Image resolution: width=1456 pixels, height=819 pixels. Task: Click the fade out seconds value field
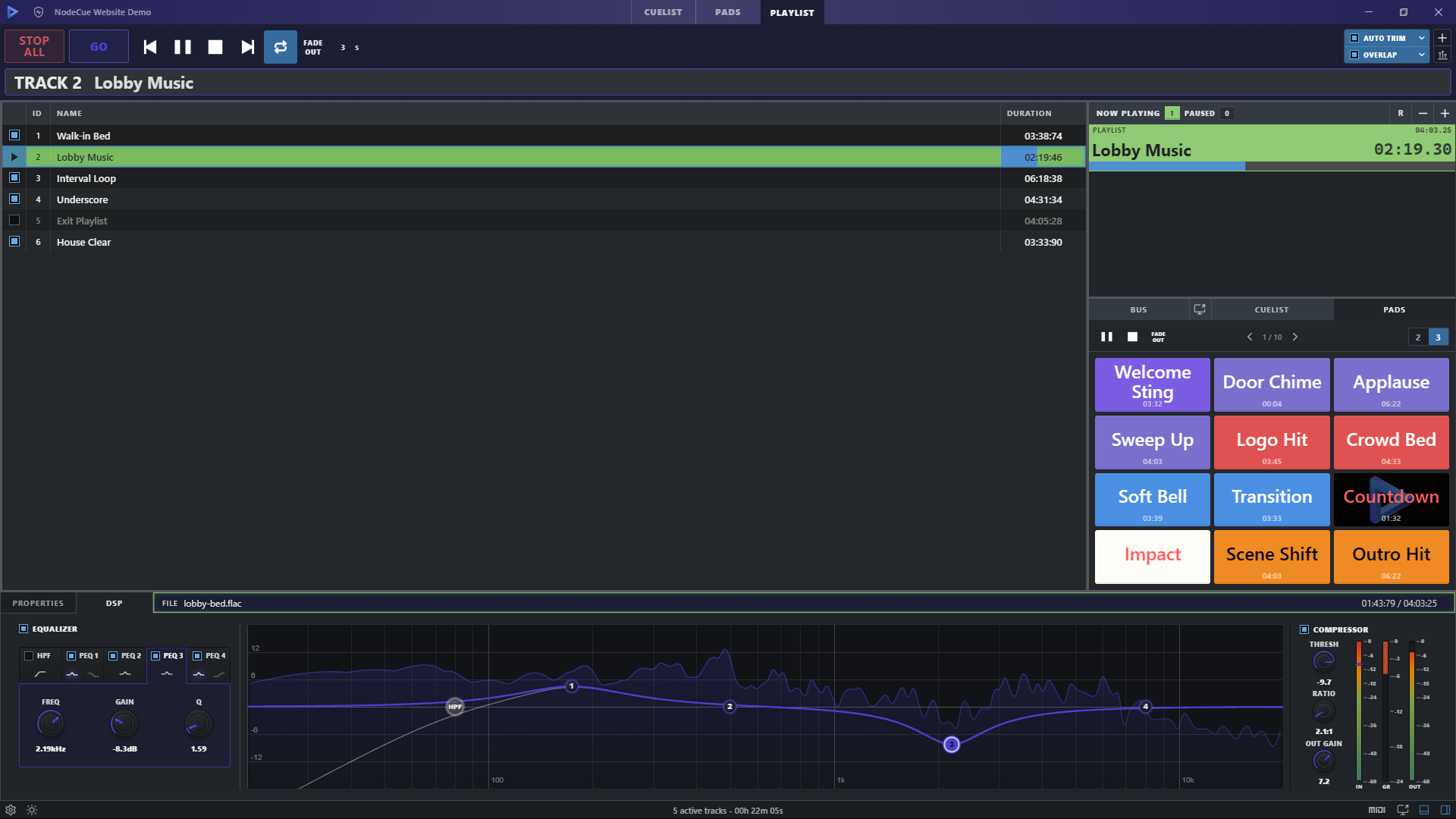click(343, 47)
